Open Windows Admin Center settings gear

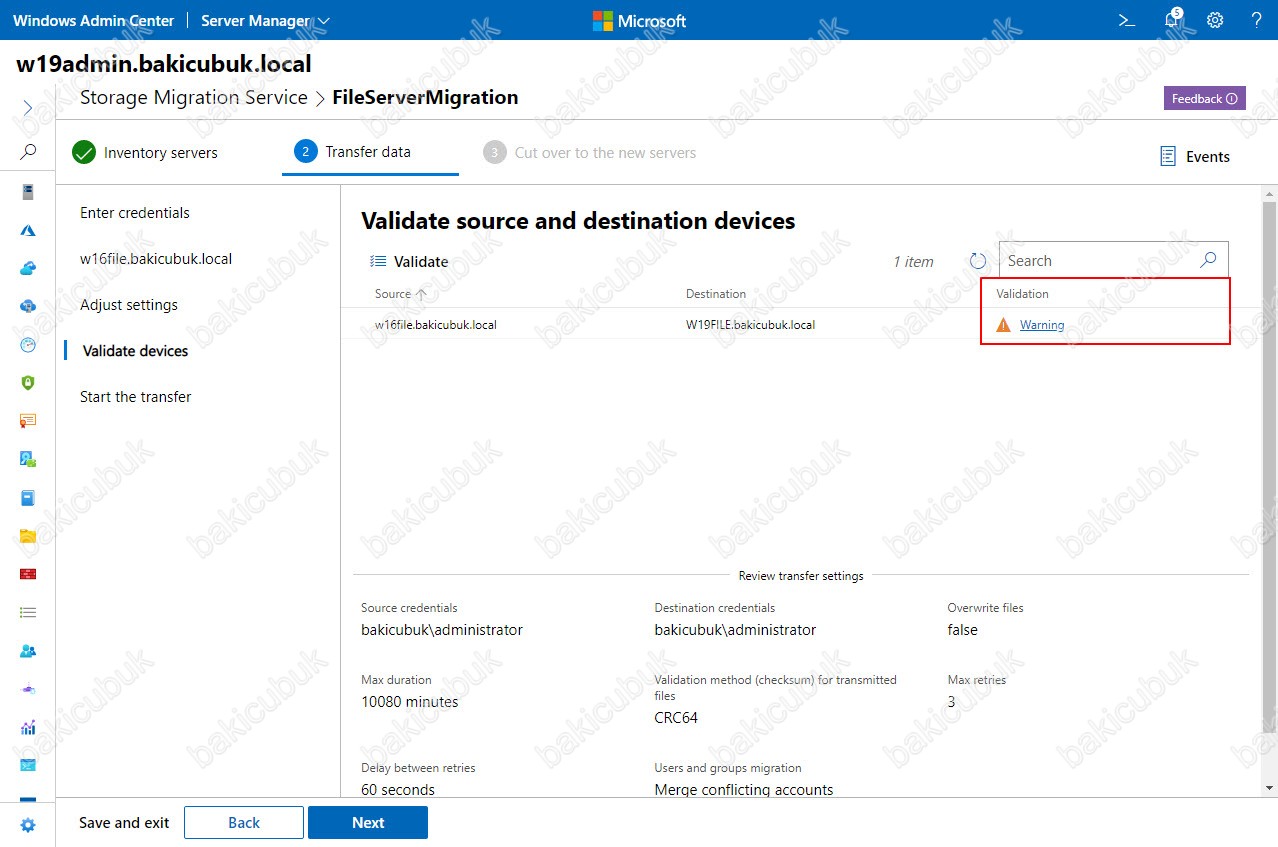[1215, 20]
